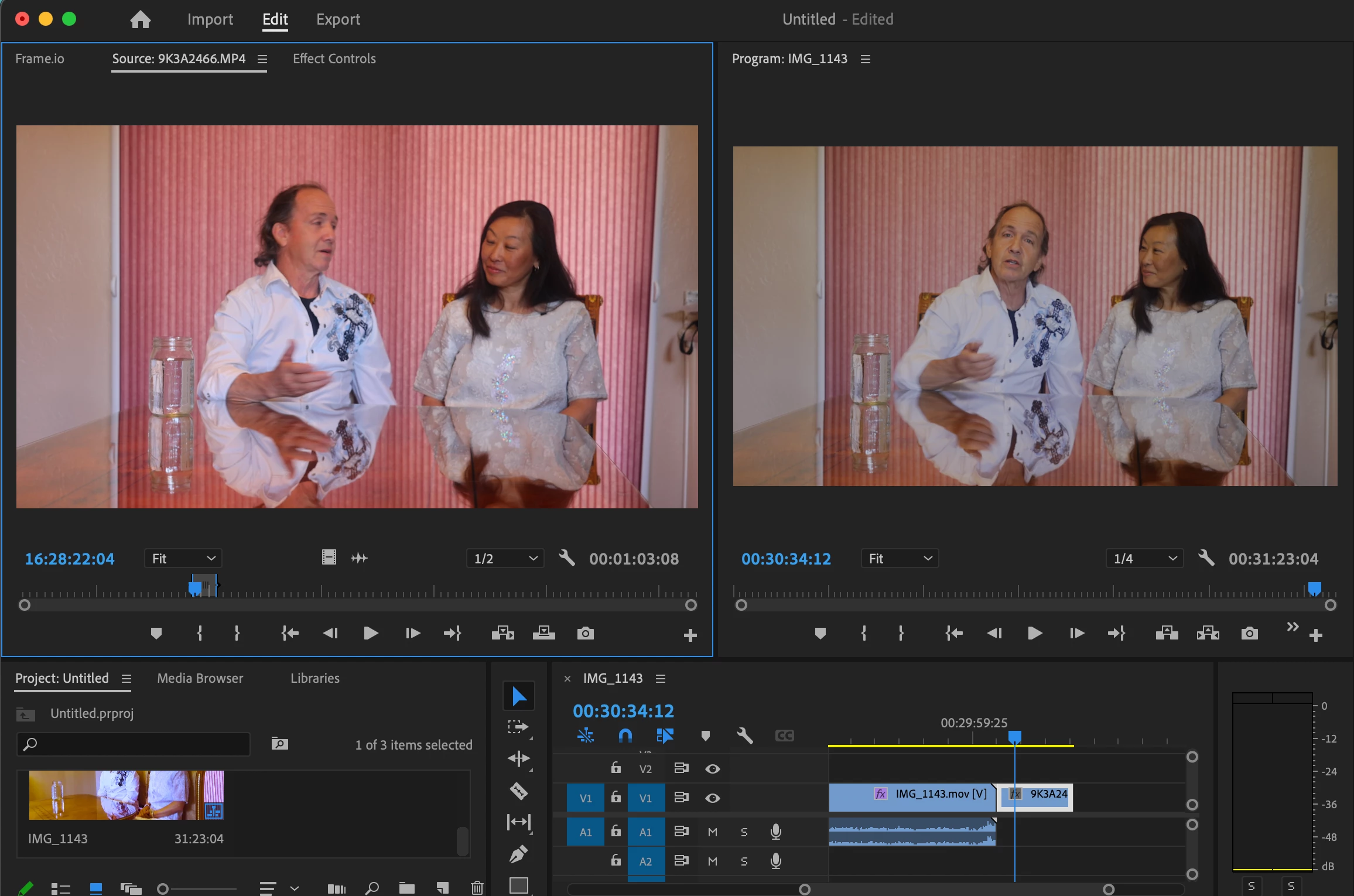Open Source panel hamburger menu
The width and height of the screenshot is (1354, 896).
click(262, 59)
